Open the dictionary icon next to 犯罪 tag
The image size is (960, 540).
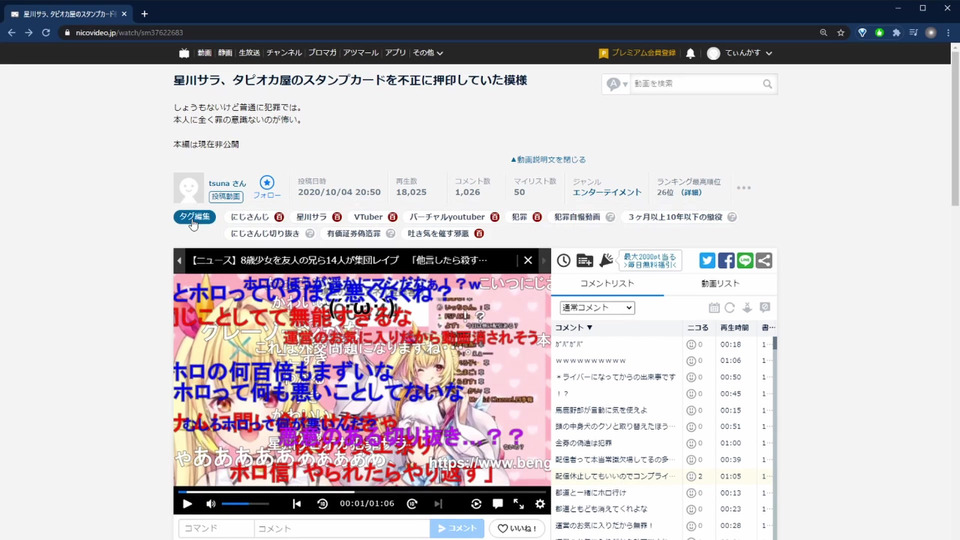click(537, 217)
